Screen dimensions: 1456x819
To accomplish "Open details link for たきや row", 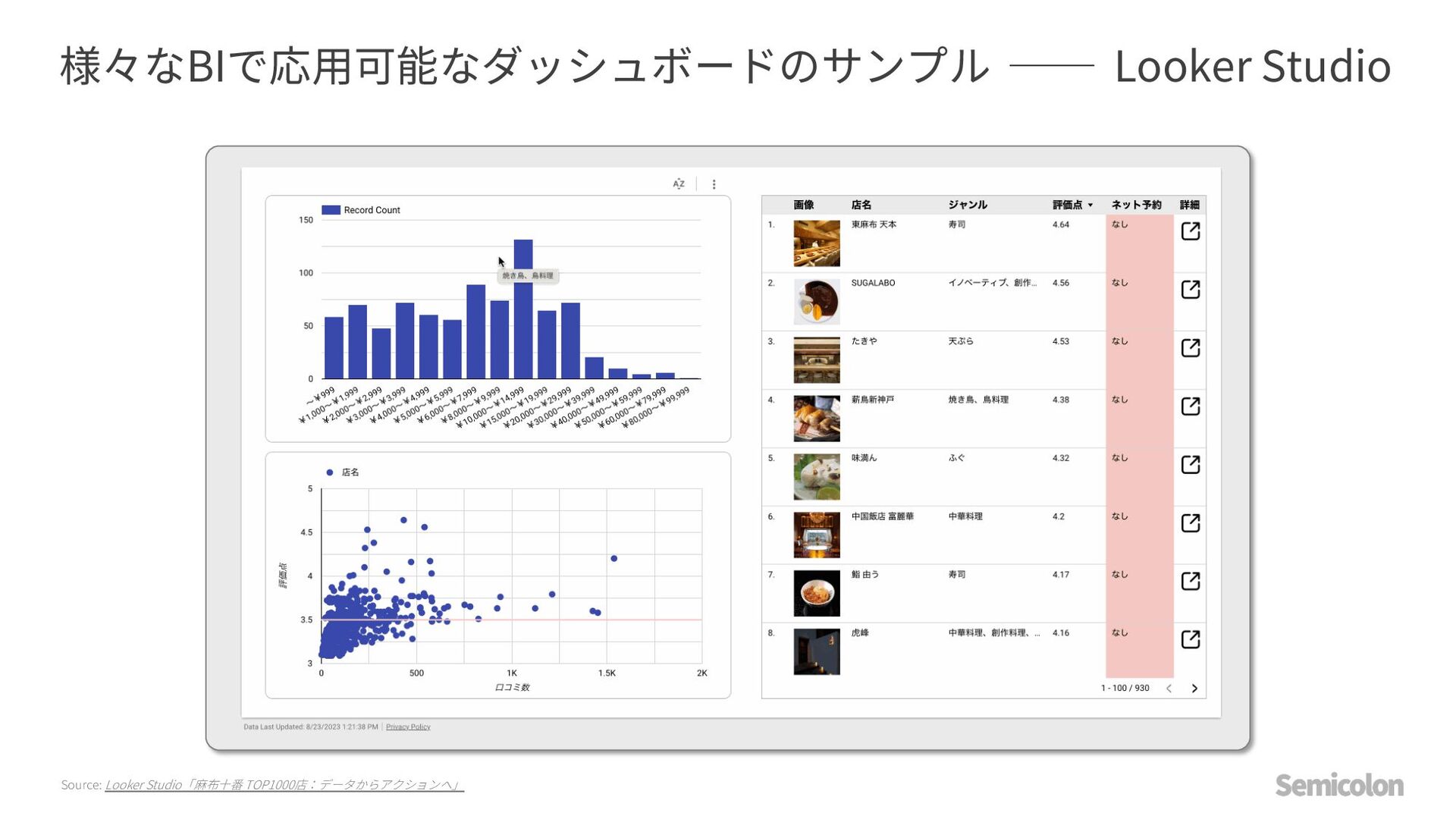I will tap(1190, 348).
